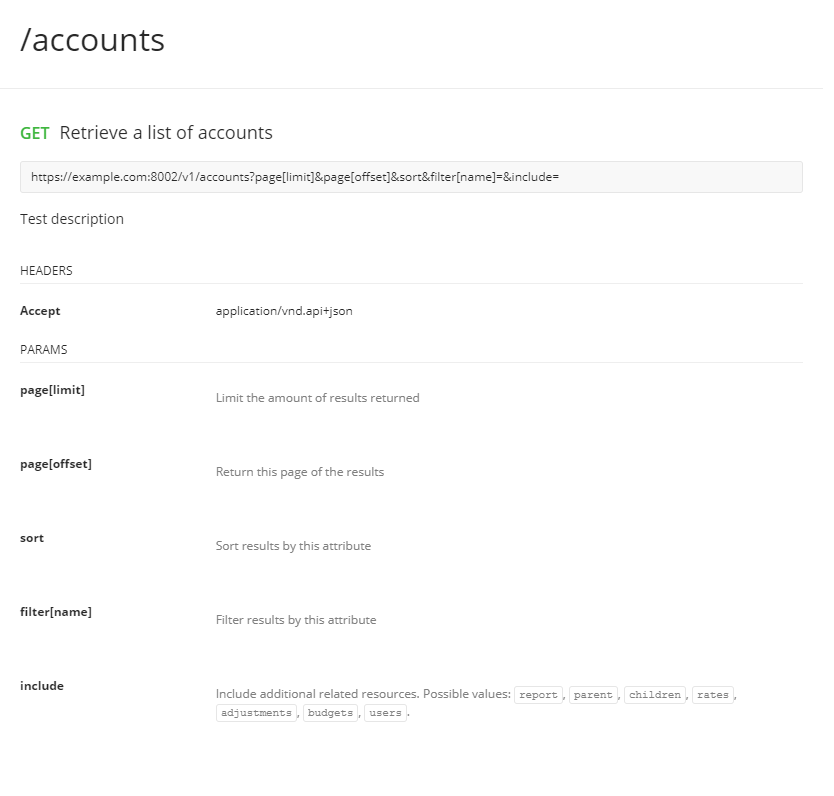Select the application/vnd.api+json header value
Screen dimensions: 834x796
[283, 310]
